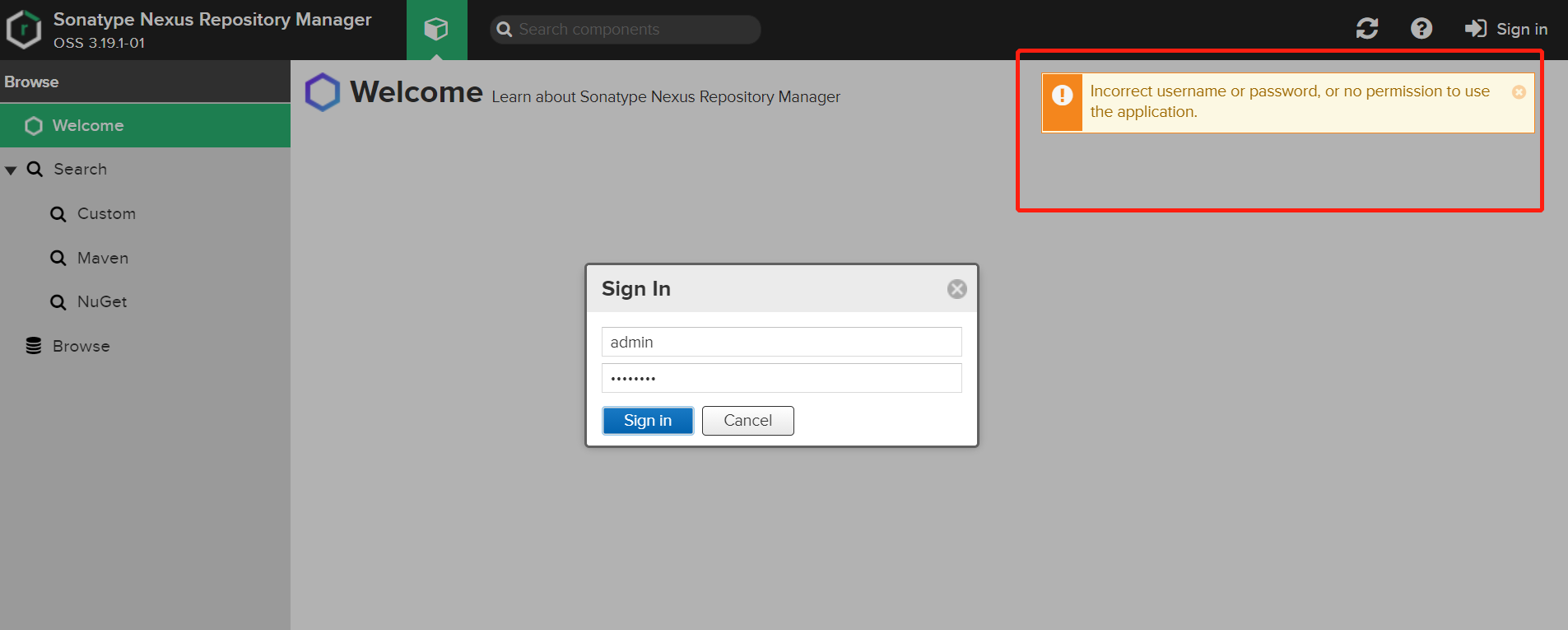Click the 'OSS 3.19.1-01' version text

click(x=100, y=43)
